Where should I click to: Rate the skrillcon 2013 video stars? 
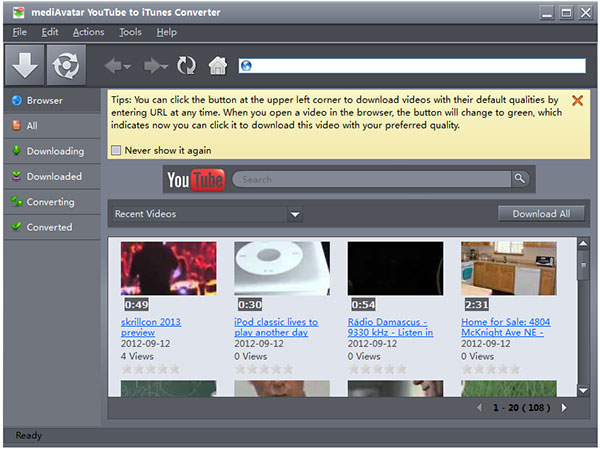click(x=150, y=369)
